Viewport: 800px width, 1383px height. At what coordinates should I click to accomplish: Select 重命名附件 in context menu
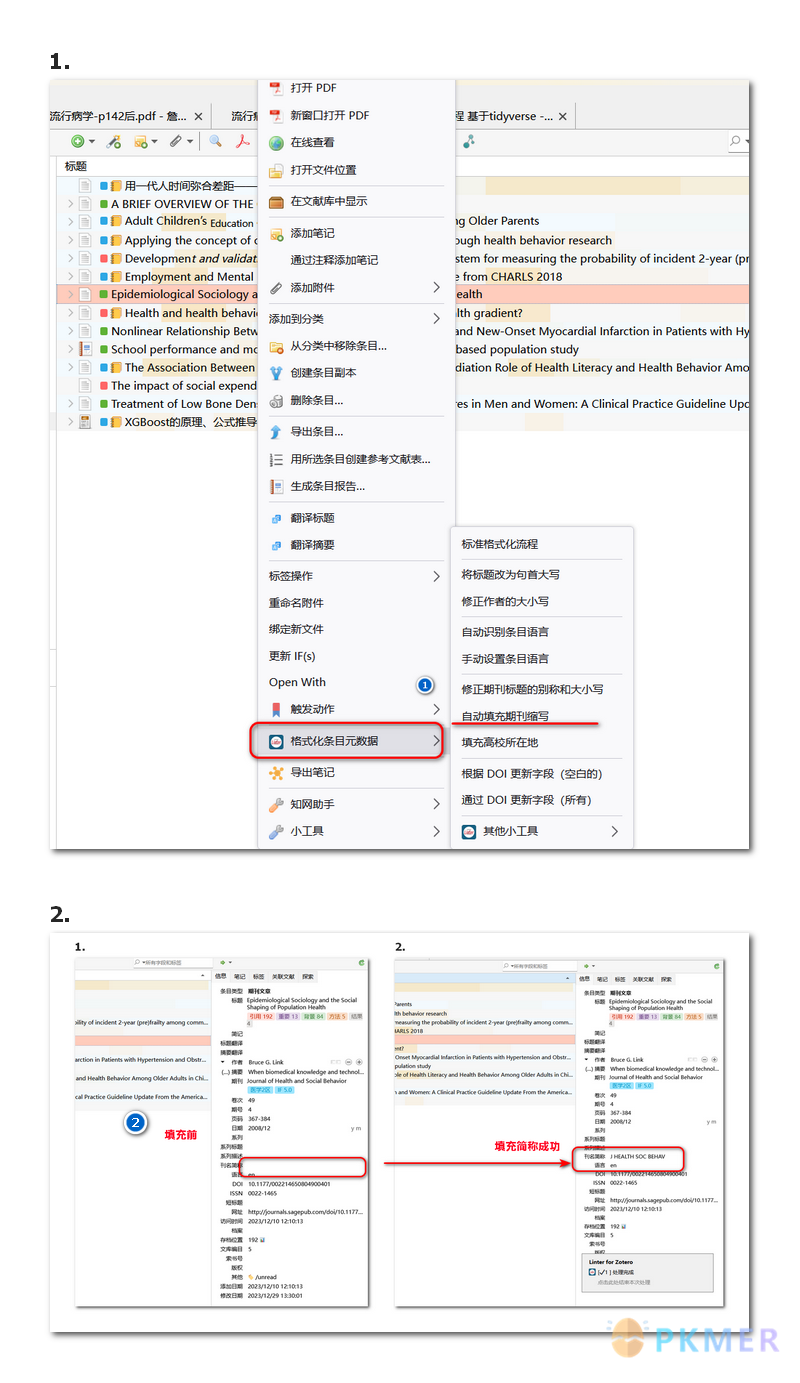(x=296, y=603)
